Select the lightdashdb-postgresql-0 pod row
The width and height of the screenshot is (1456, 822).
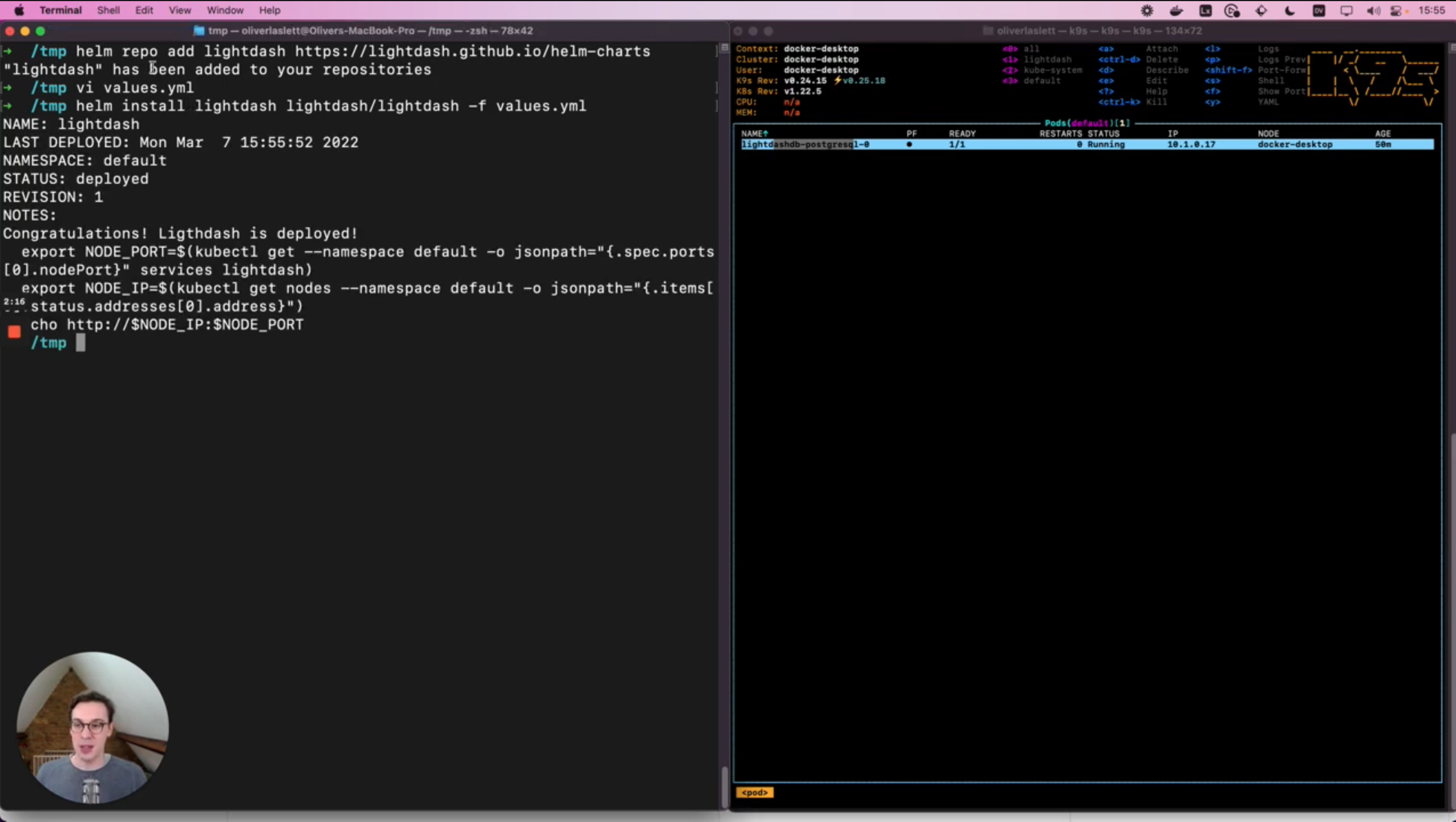point(804,144)
